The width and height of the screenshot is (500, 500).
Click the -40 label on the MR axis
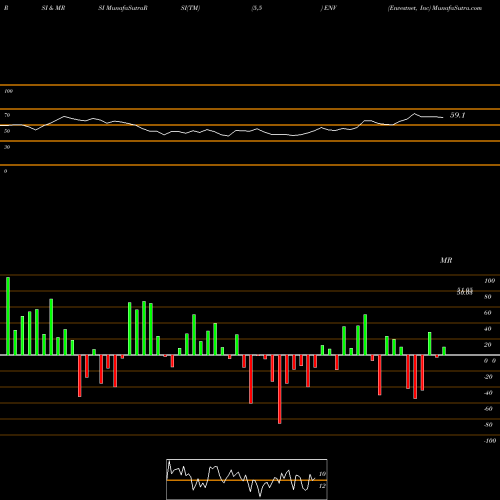488,393
